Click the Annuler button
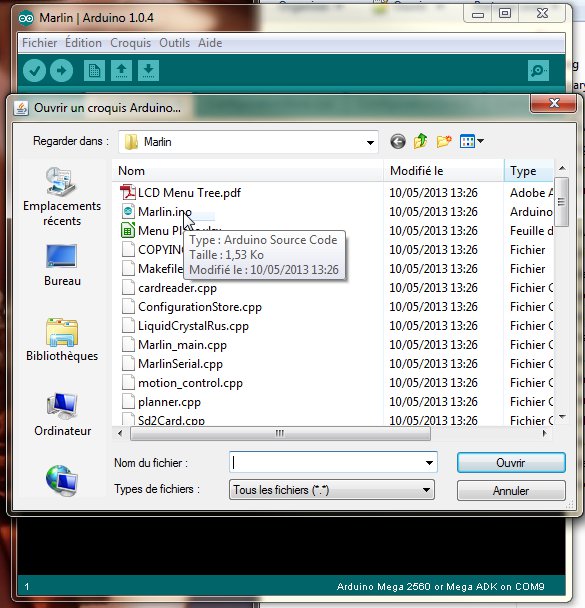Viewport: 585px width, 608px height. 511,491
